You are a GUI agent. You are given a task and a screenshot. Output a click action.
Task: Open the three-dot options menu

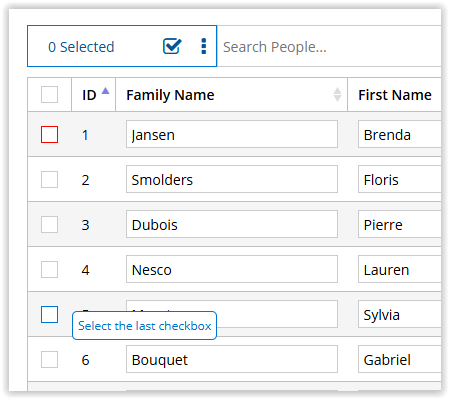(204, 46)
